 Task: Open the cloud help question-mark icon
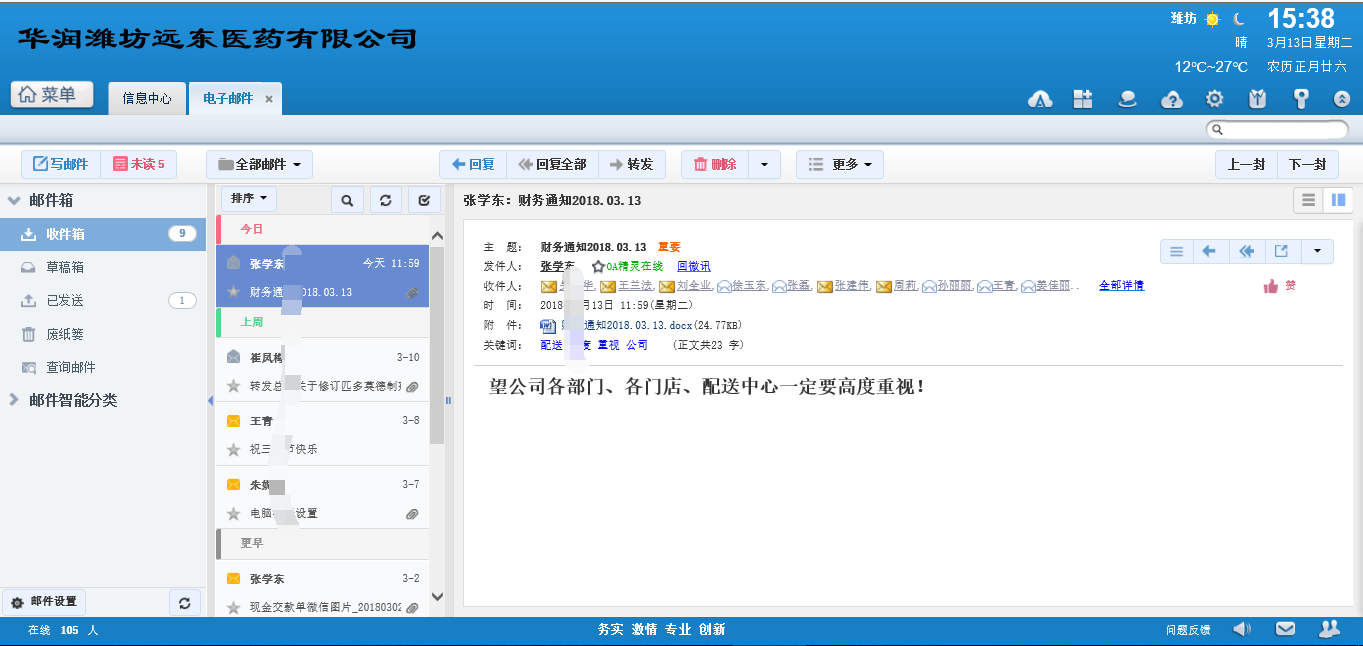(1171, 99)
